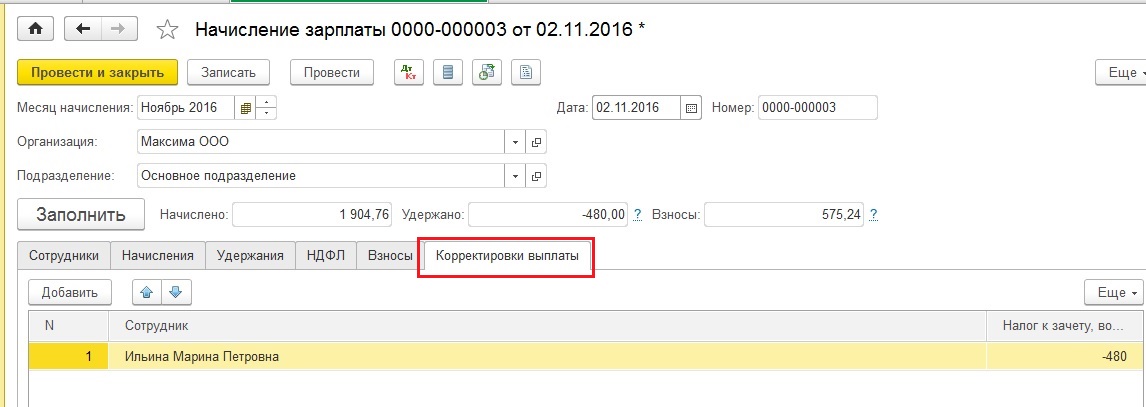1146x407 pixels.
Task: Switch to the Удержания tab
Action: pos(250,256)
